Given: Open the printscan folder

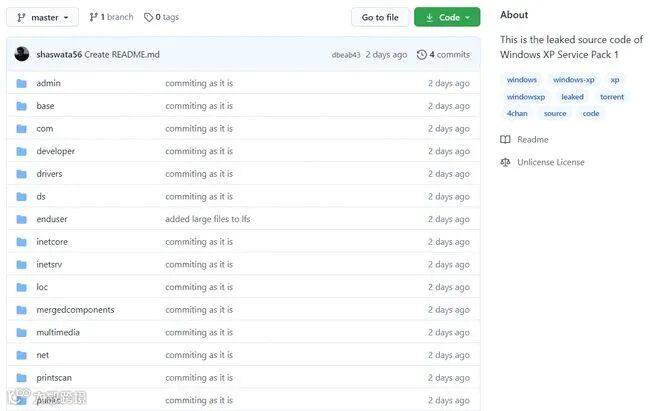Looking at the screenshot, I should point(54,377).
